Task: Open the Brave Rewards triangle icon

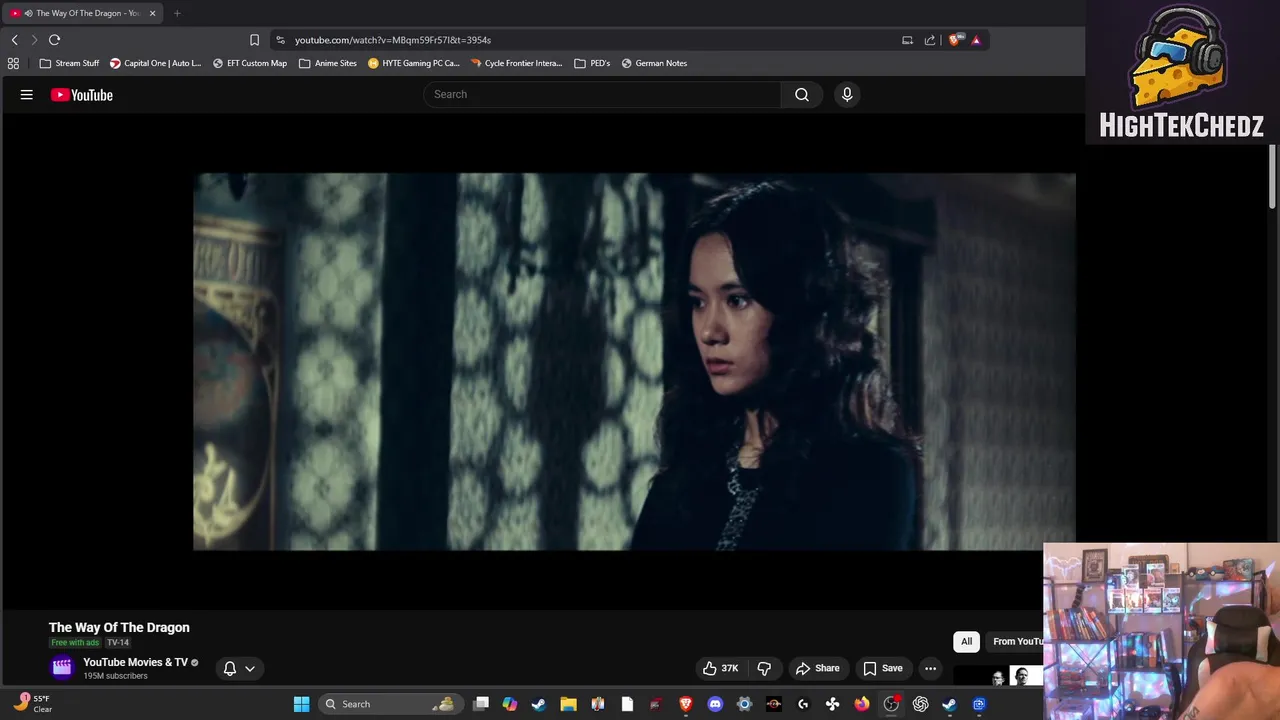Action: [x=976, y=40]
